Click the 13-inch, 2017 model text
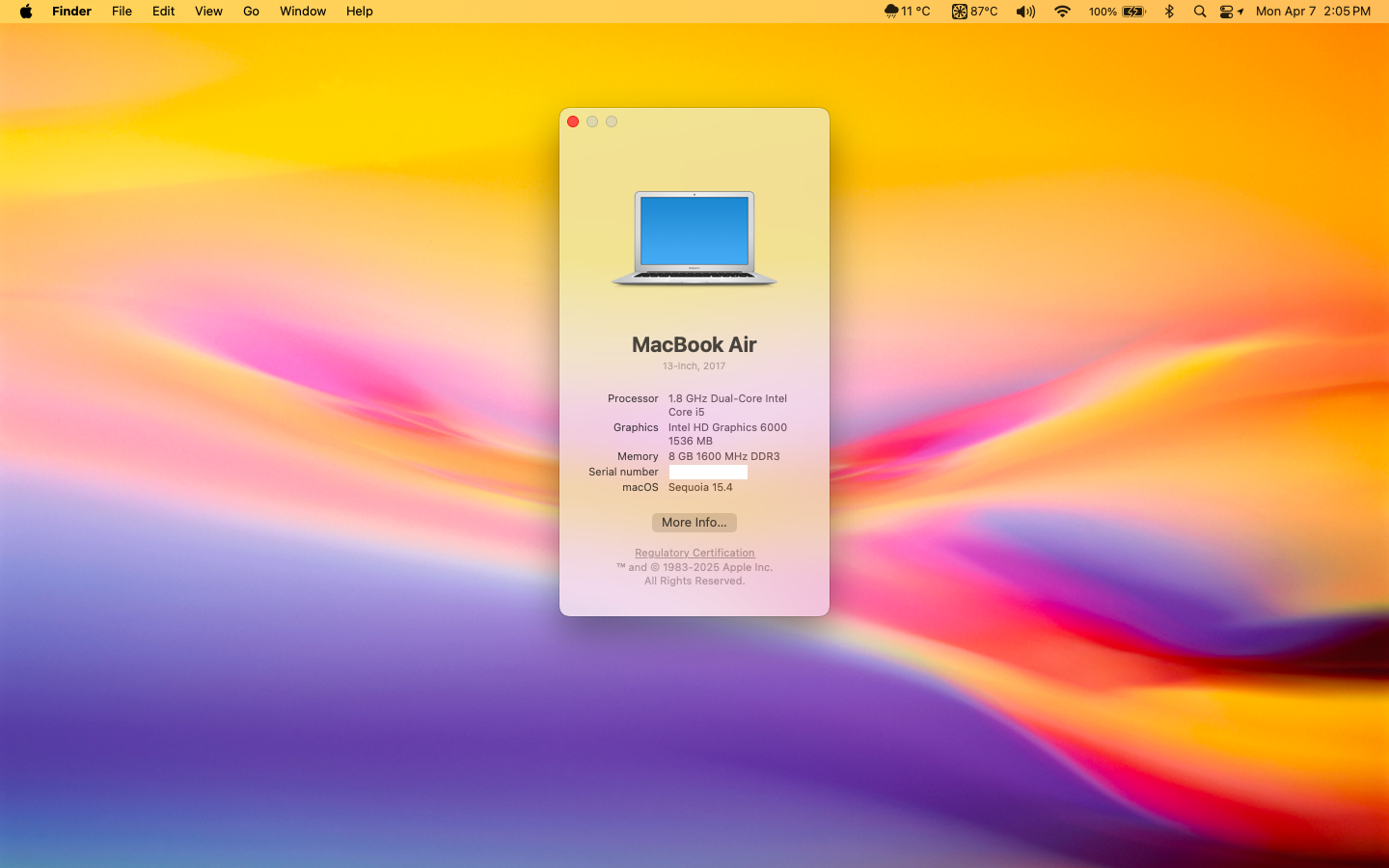This screenshot has width=1389, height=868. (694, 366)
